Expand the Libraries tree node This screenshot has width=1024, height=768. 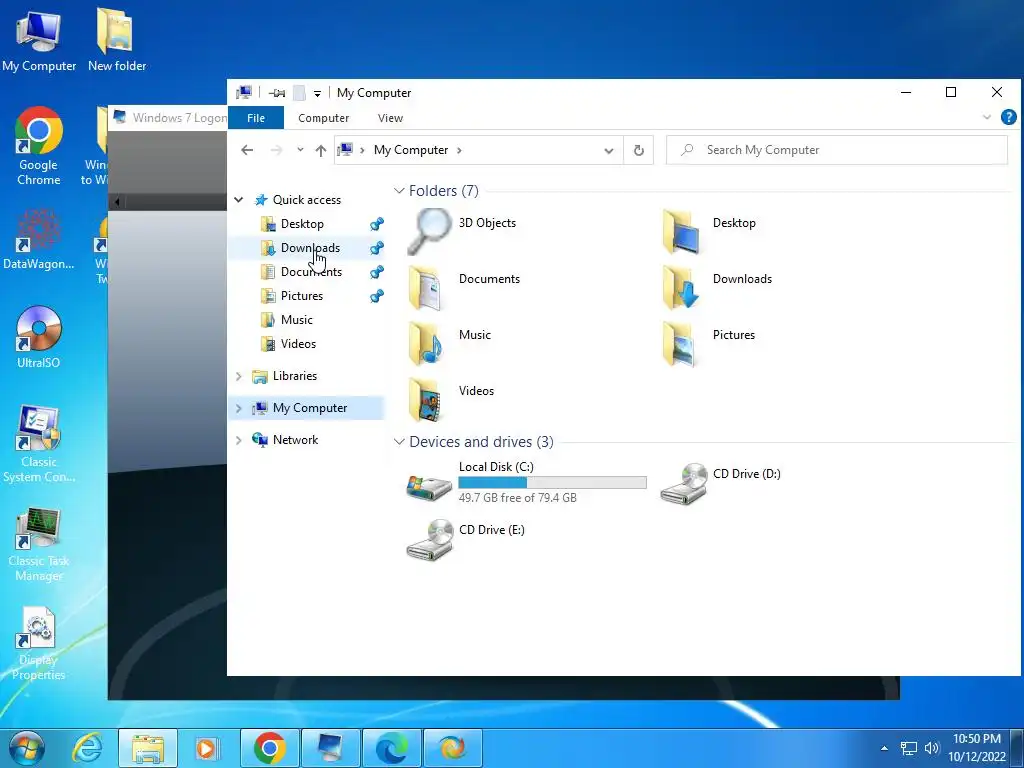[x=239, y=376]
